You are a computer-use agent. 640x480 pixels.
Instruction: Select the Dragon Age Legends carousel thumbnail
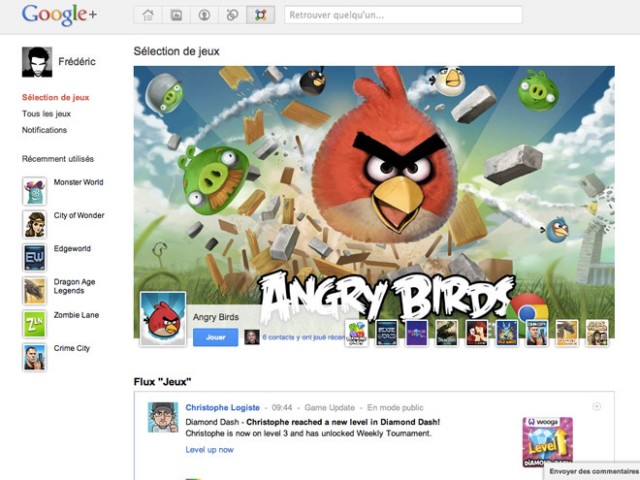[567, 333]
